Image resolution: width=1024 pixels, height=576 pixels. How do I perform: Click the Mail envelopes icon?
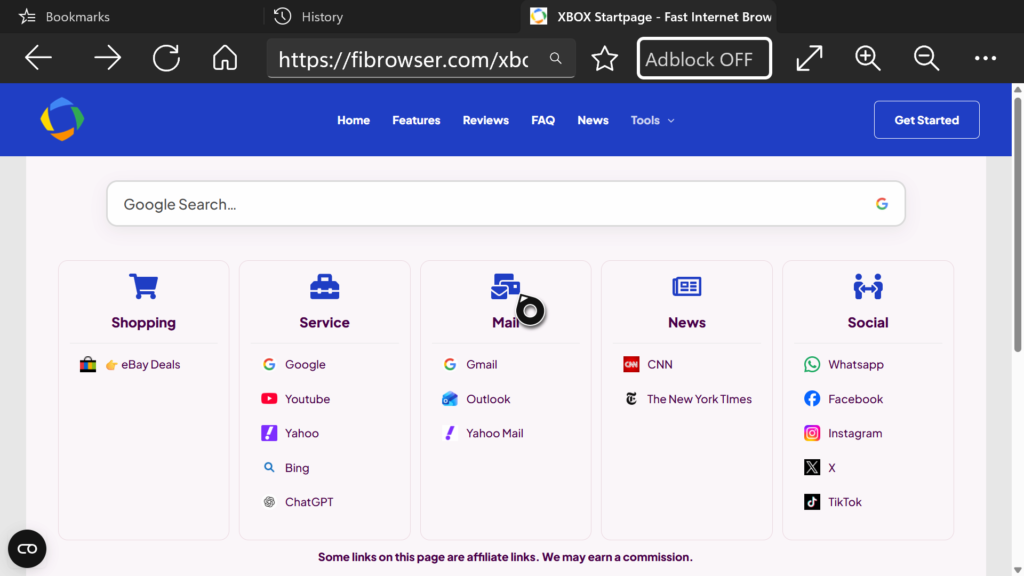(x=505, y=286)
